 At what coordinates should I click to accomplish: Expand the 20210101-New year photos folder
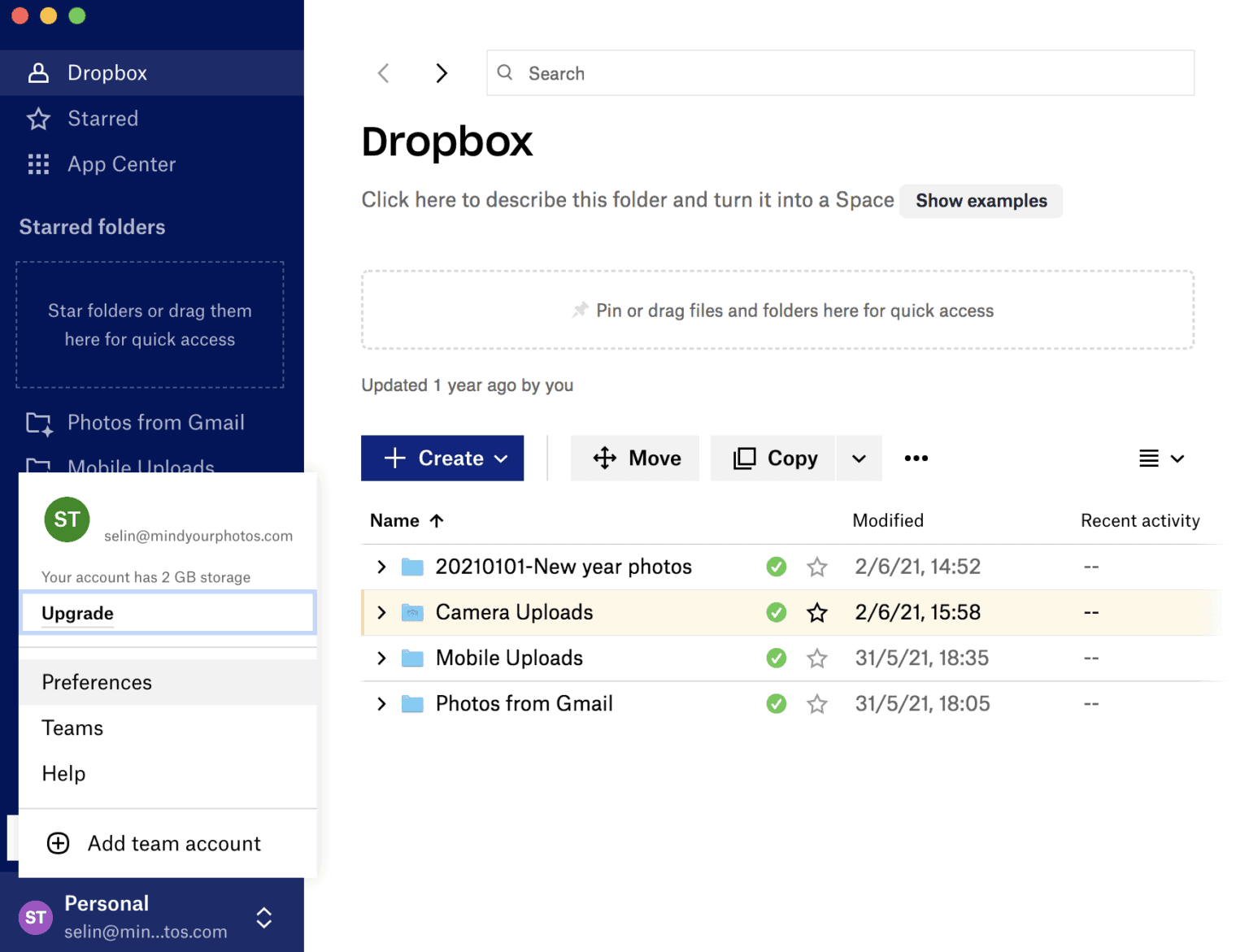381,567
